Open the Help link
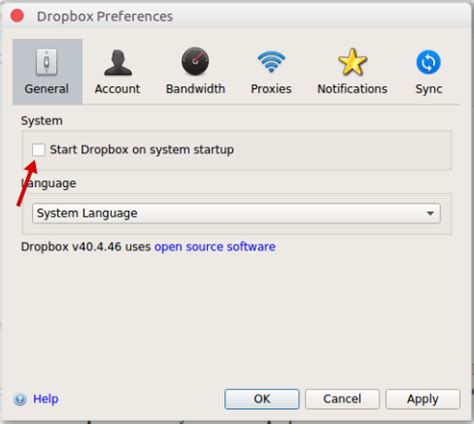 click(46, 399)
